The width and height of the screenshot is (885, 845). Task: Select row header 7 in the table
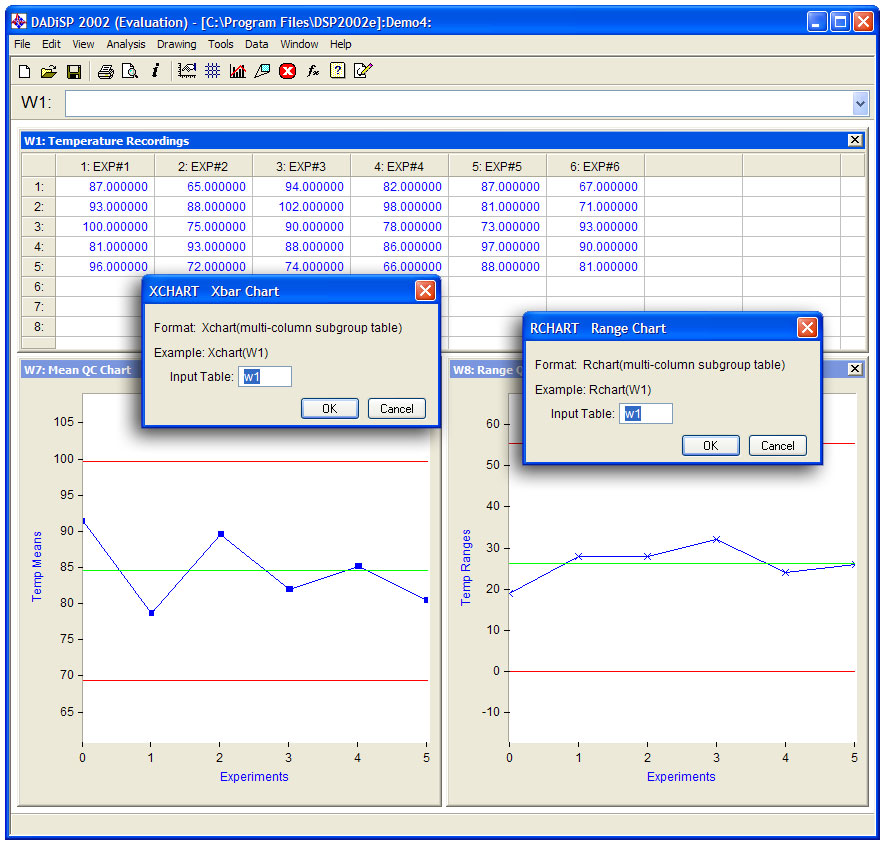click(x=38, y=307)
